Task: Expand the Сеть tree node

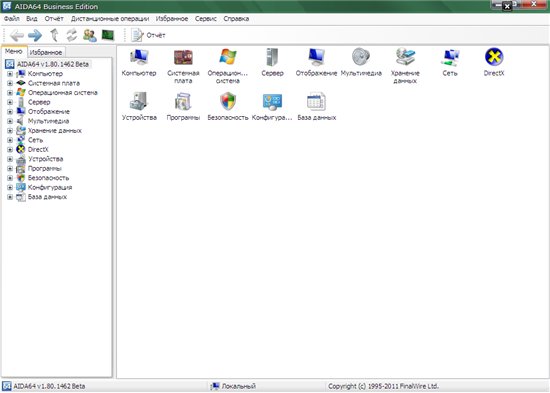Action: click(x=10, y=140)
